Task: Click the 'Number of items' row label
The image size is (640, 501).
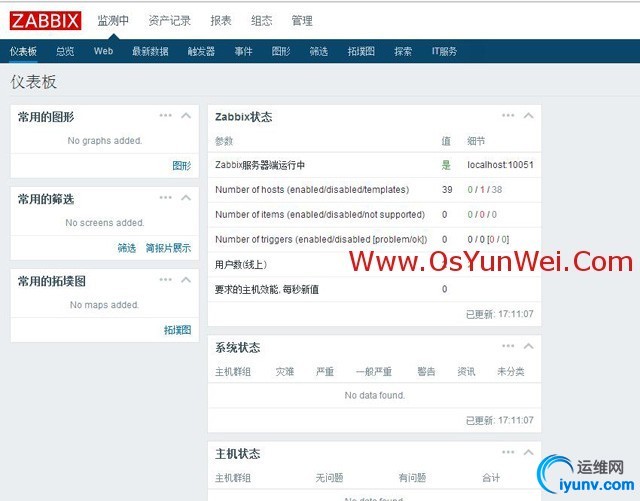Action: (320, 215)
